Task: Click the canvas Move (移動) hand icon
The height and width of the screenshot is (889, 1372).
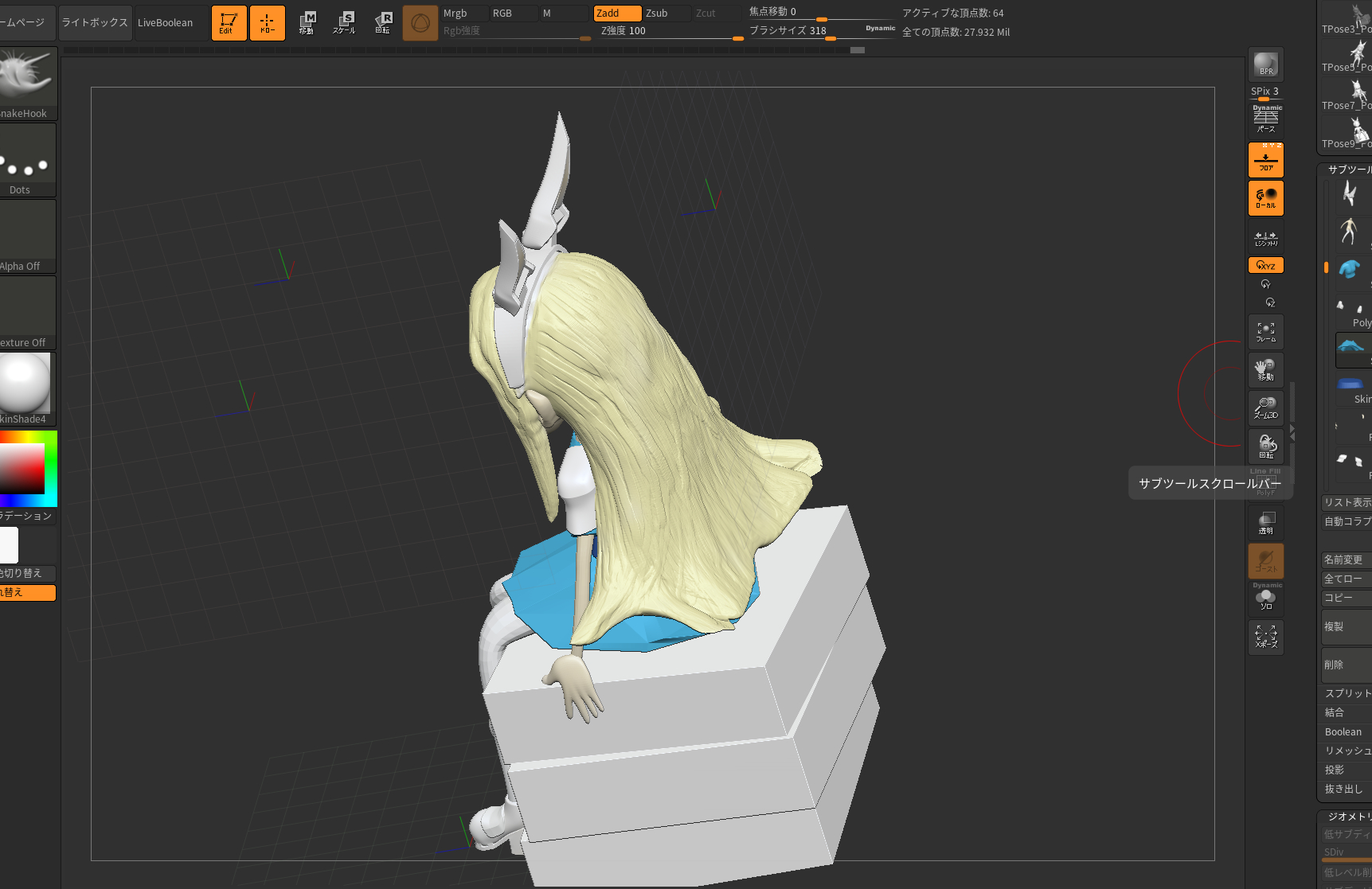Action: click(x=1265, y=370)
